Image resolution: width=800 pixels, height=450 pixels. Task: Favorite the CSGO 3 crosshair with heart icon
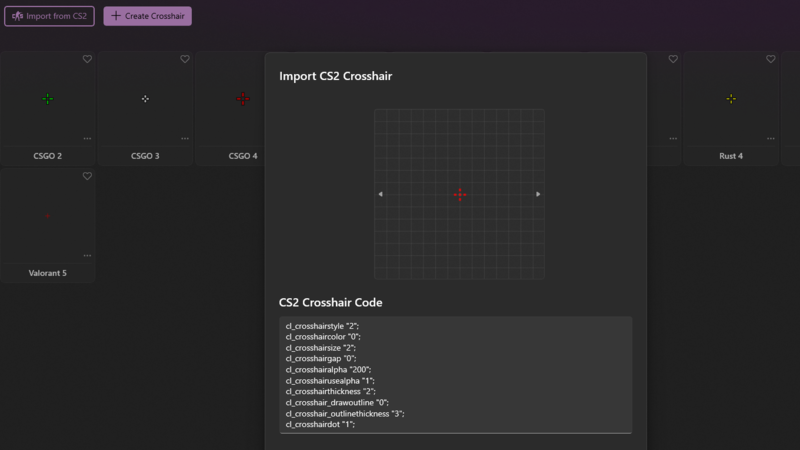185,59
